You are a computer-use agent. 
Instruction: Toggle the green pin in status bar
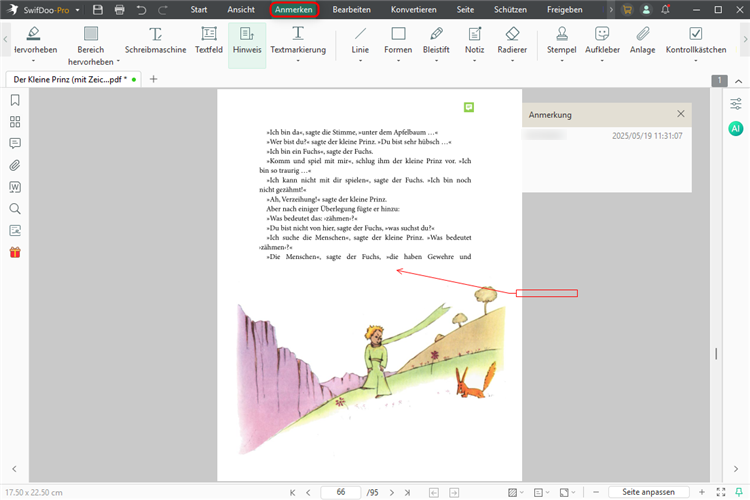[739, 492]
